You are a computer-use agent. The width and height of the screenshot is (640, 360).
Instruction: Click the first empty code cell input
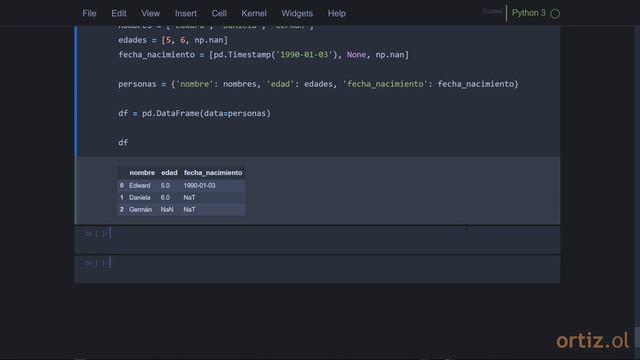334,239
